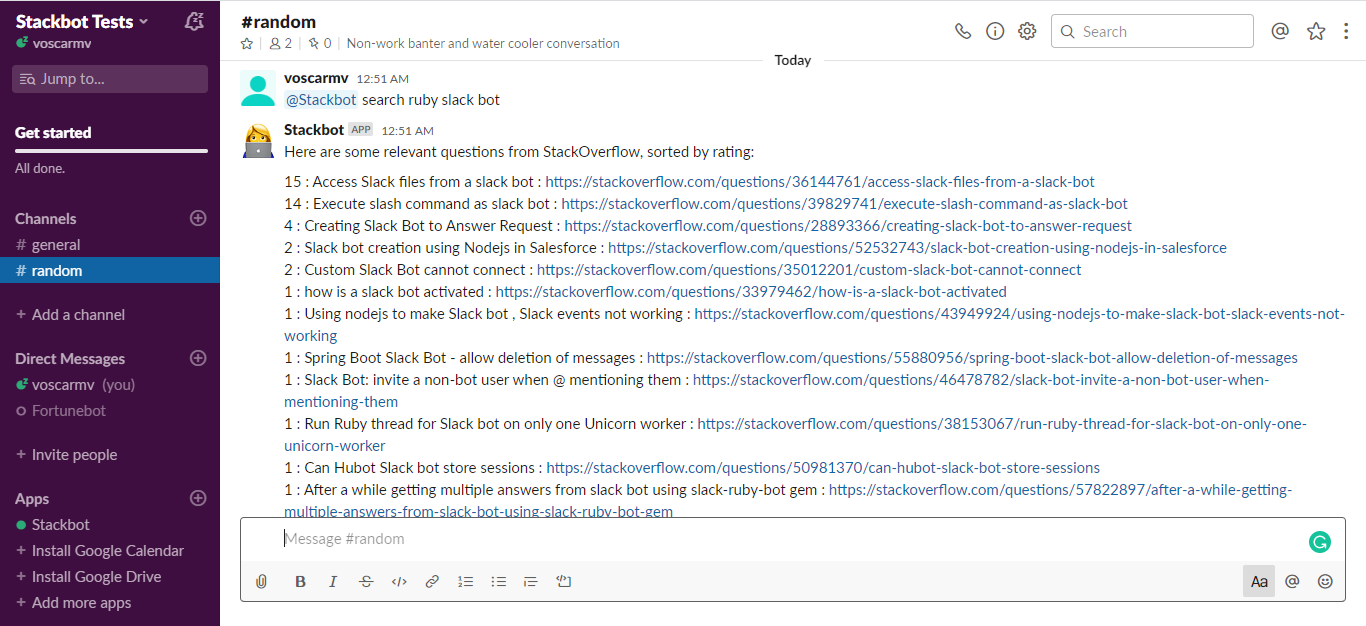Expand the Stackbot Tests workspace menu
This screenshot has height=626, width=1366.
[x=82, y=21]
